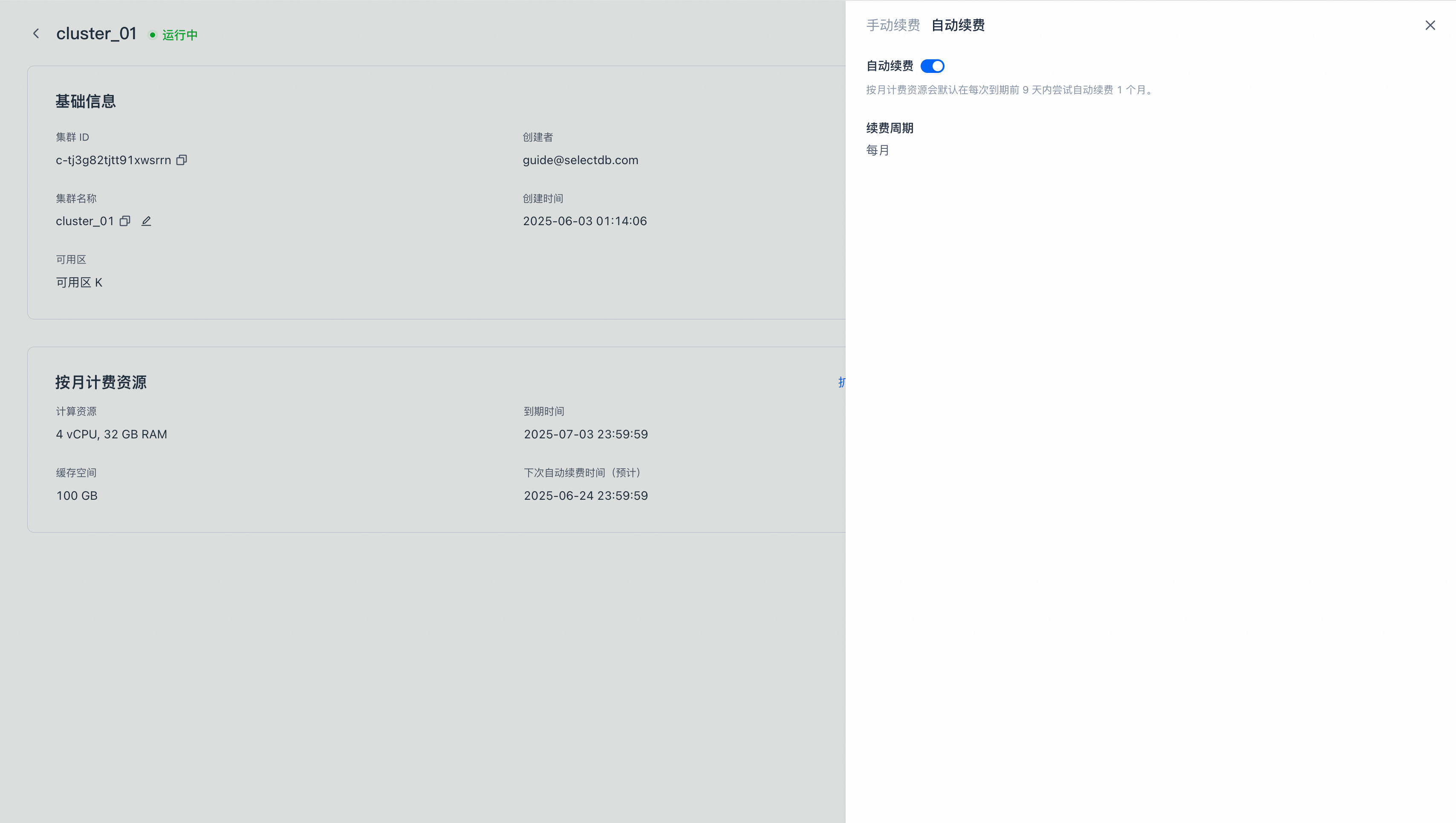The image size is (1456, 823).
Task: Click the 按月计费资源 section heading
Action: 101,383
